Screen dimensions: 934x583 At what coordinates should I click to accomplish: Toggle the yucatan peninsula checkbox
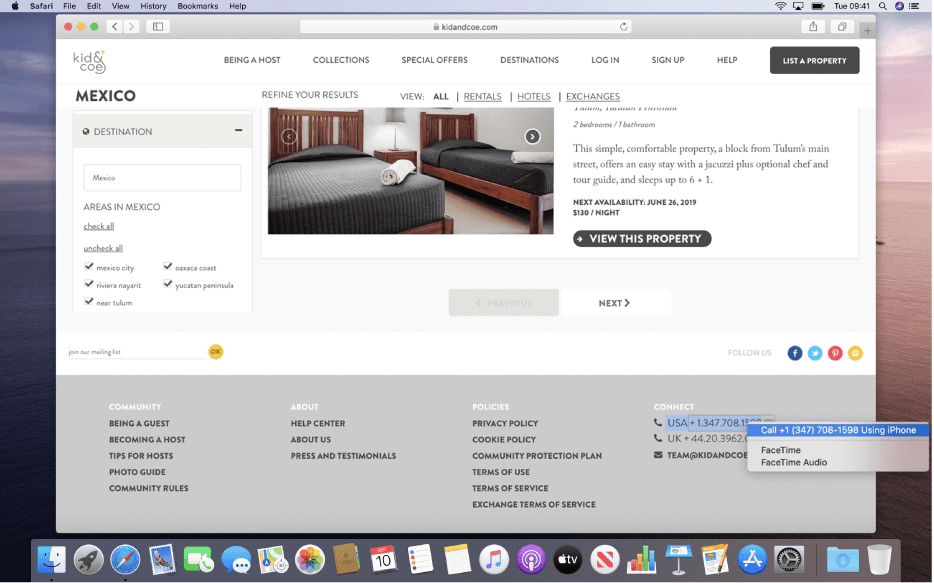coord(169,284)
